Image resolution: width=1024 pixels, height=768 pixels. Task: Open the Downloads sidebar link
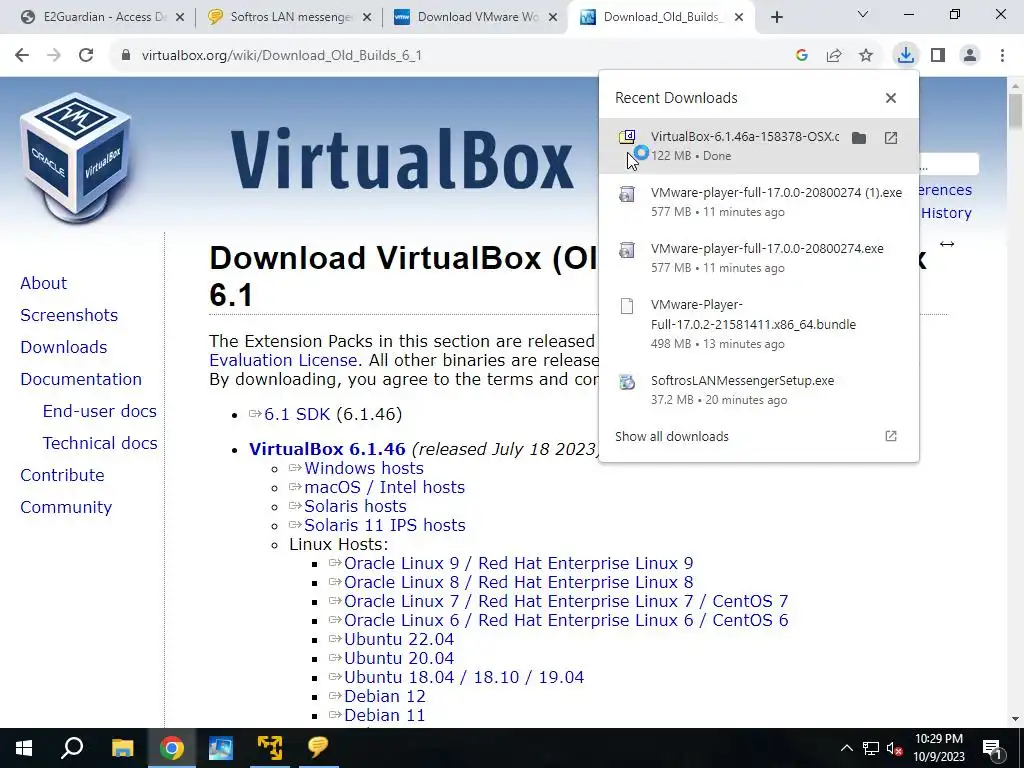click(63, 347)
